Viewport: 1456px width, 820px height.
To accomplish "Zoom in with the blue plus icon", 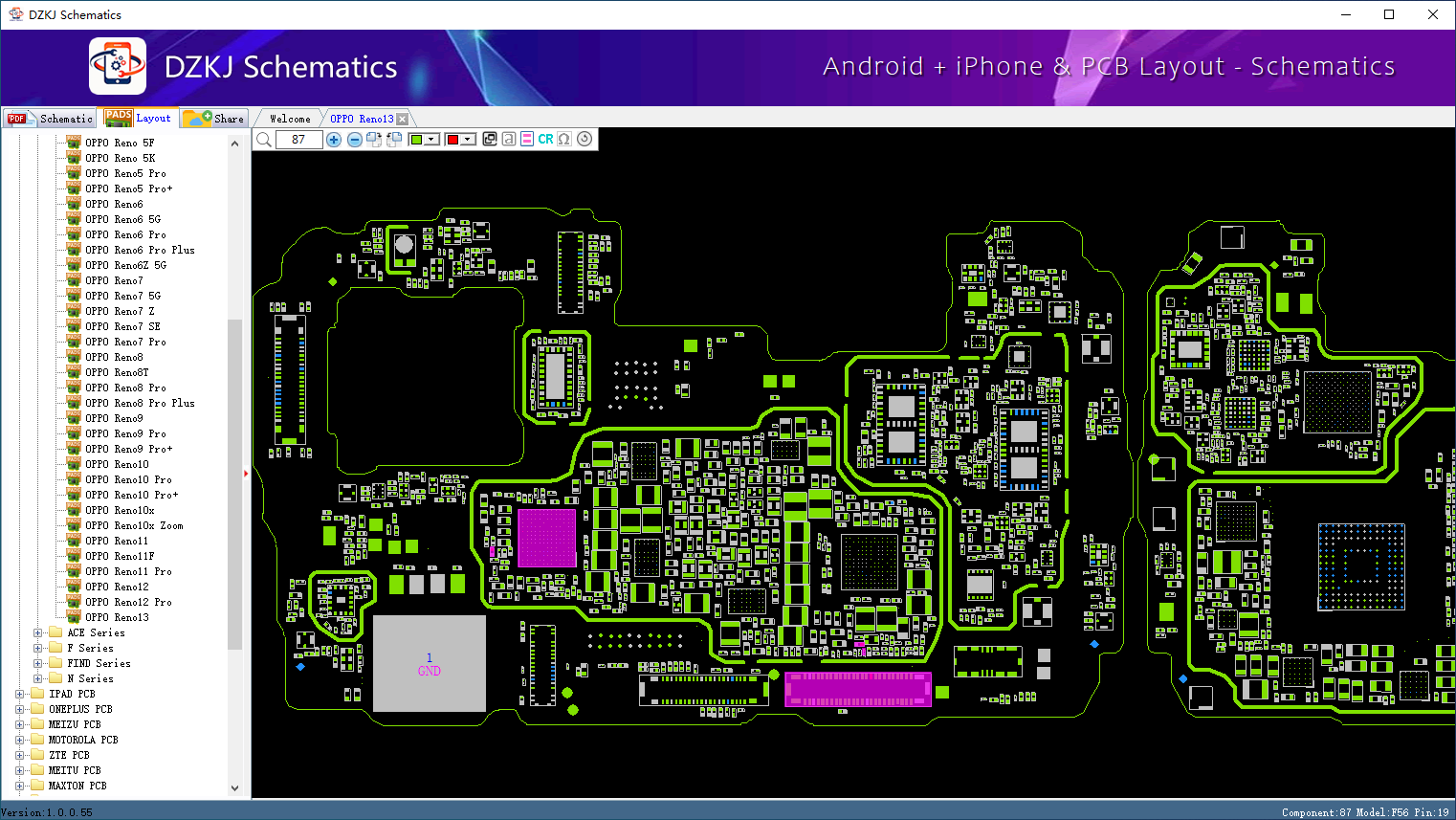I will tap(334, 140).
